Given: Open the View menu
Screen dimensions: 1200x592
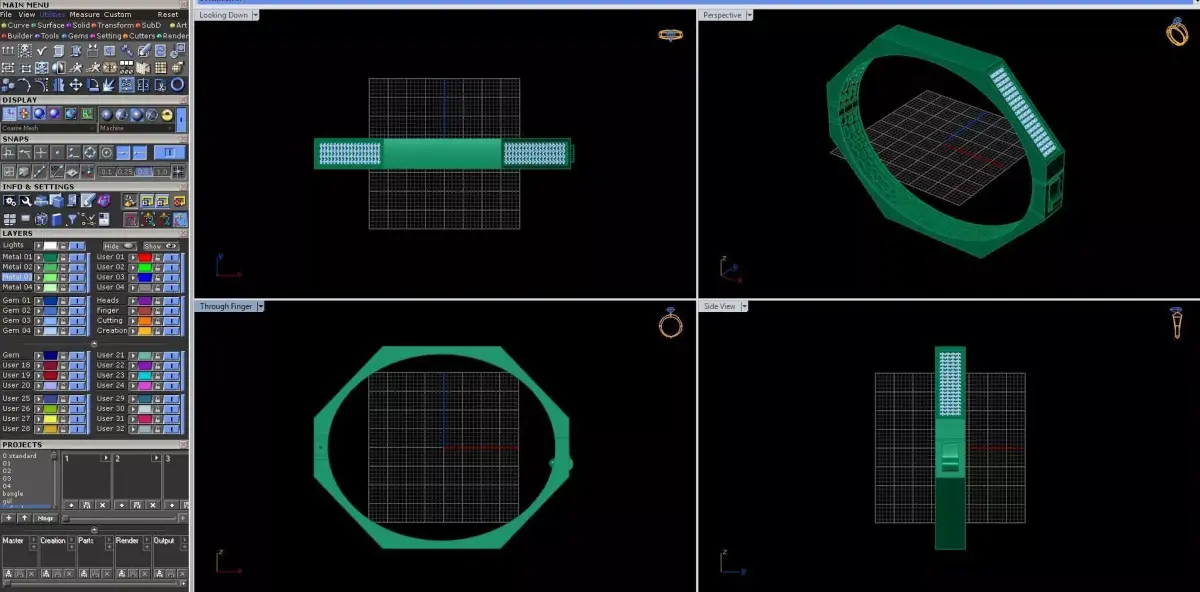Looking at the screenshot, I should tap(27, 14).
